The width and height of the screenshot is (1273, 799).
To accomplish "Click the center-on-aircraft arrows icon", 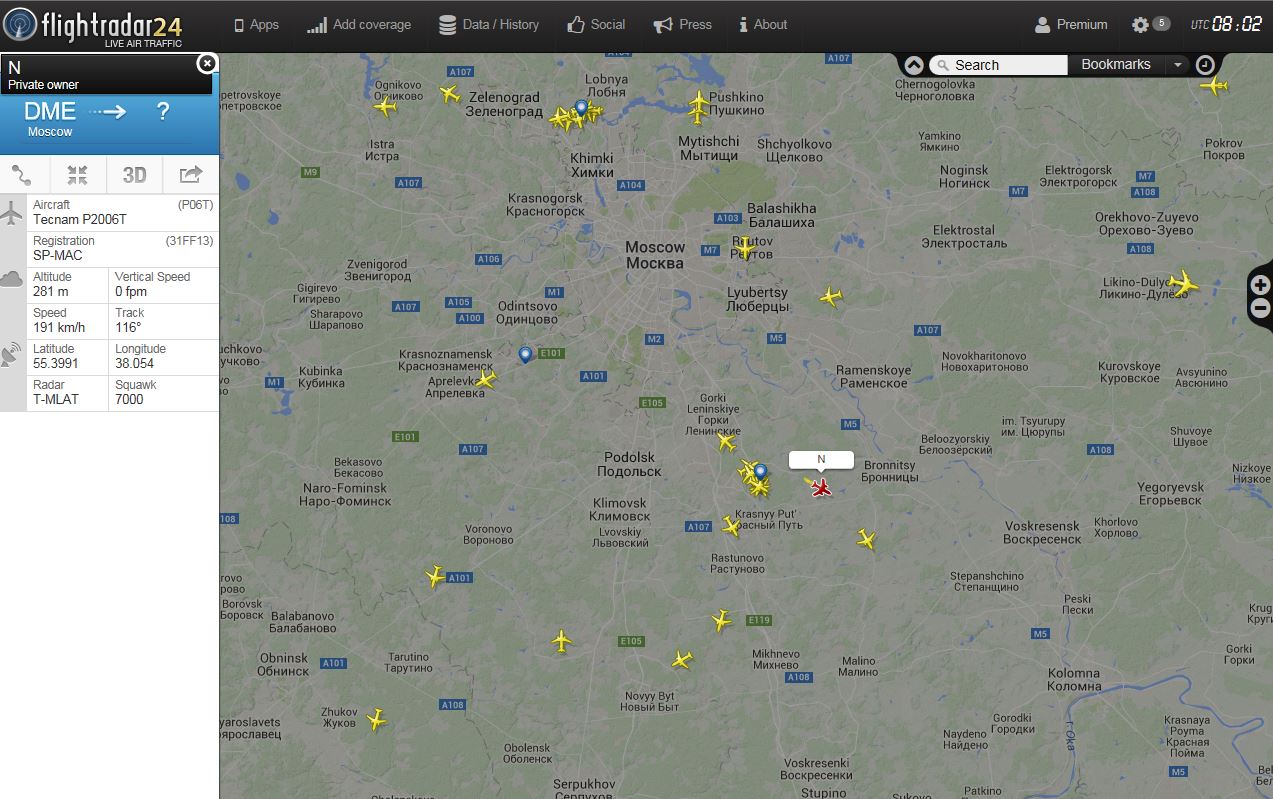I will [78, 175].
